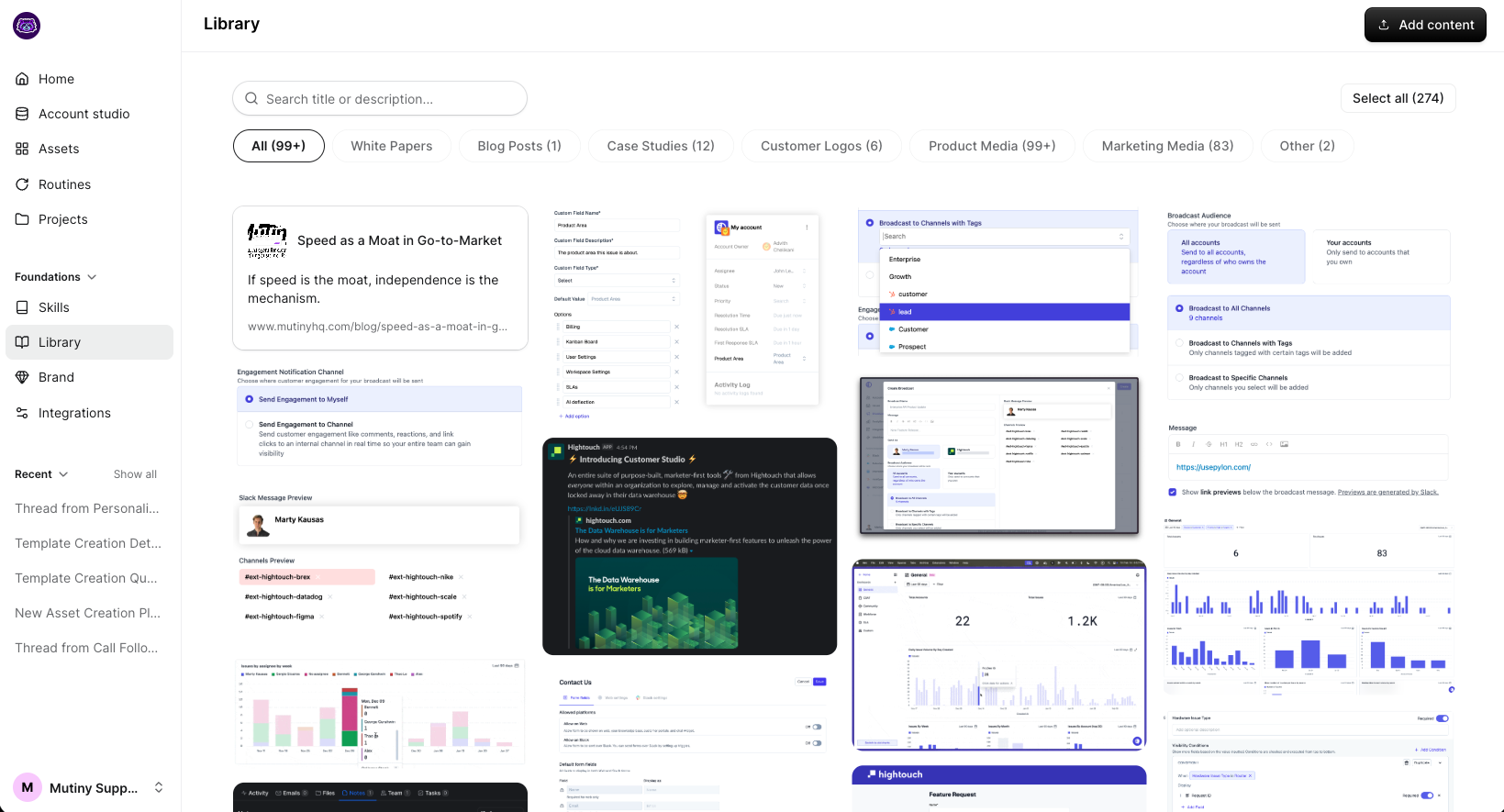The image size is (1504, 812).
Task: Collapse the Foundations section
Action: (92, 277)
